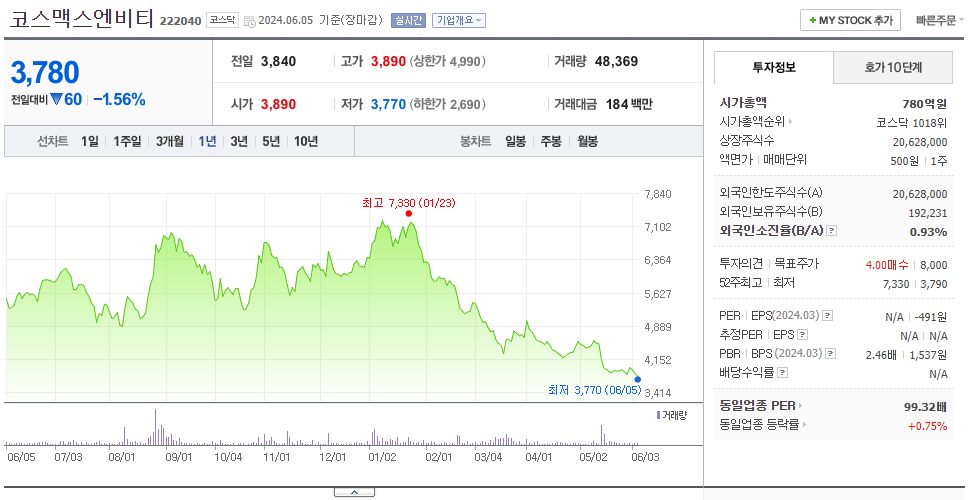Screen dimensions: 968x500
Task: Click the 코스맥스엔비티 stock title
Action: point(81,19)
